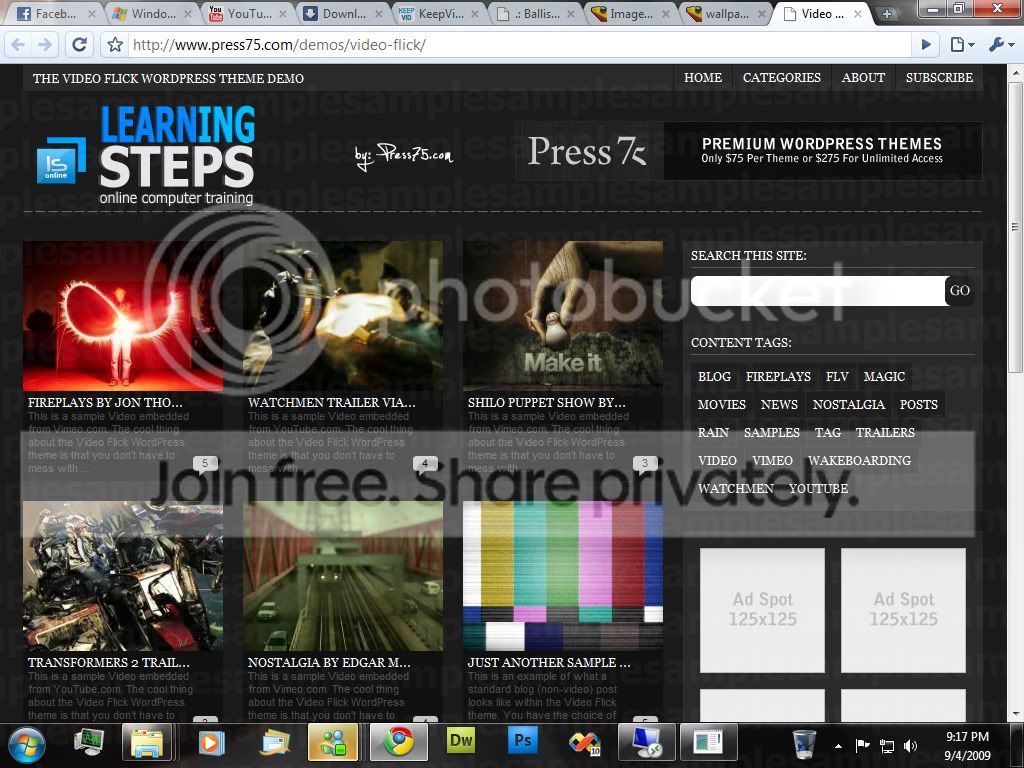Open a new tab with plus button
This screenshot has height=768, width=1024.
[x=886, y=14]
